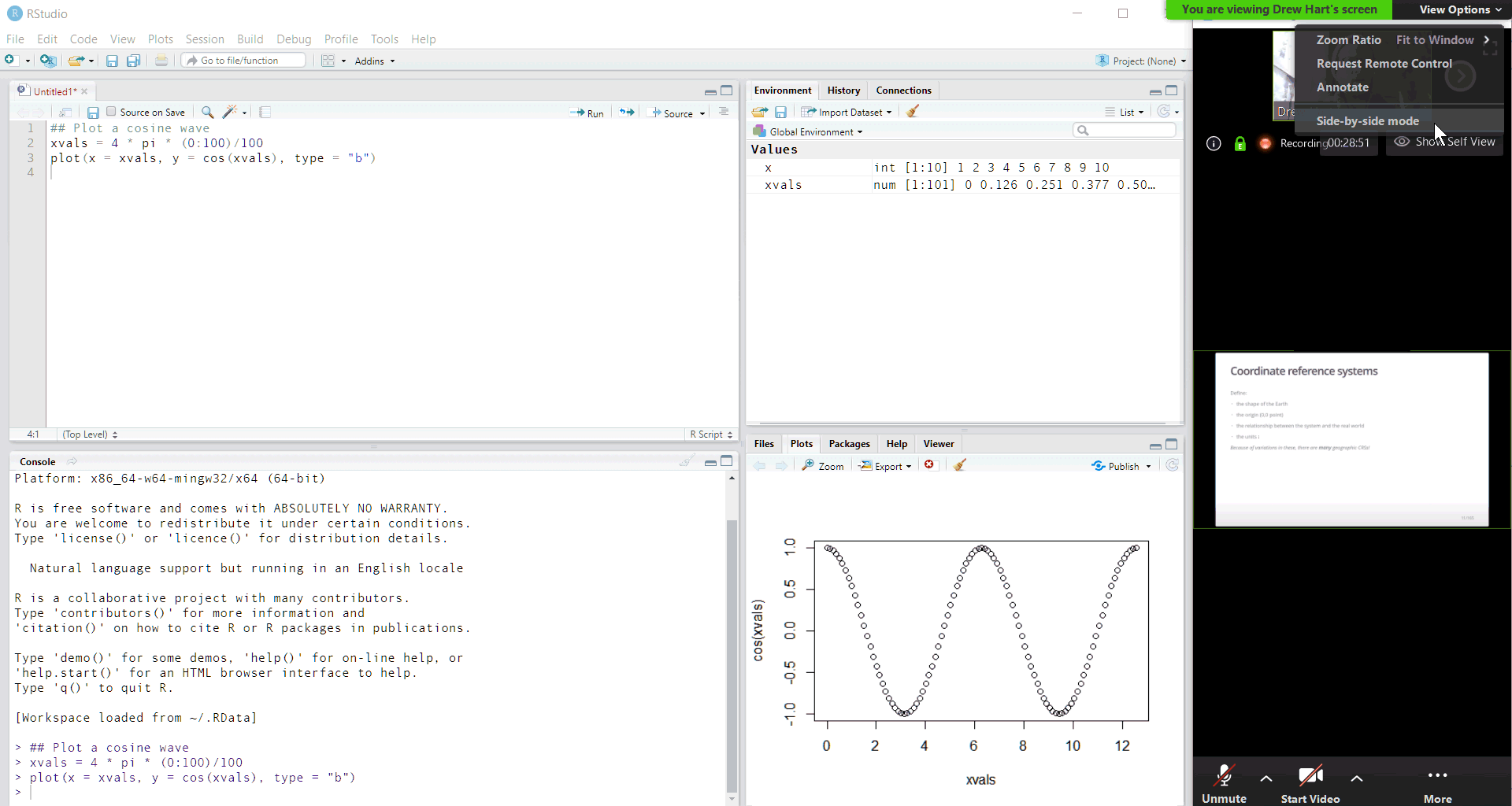
Task: Click the Zoom plot button
Action: coord(823,466)
